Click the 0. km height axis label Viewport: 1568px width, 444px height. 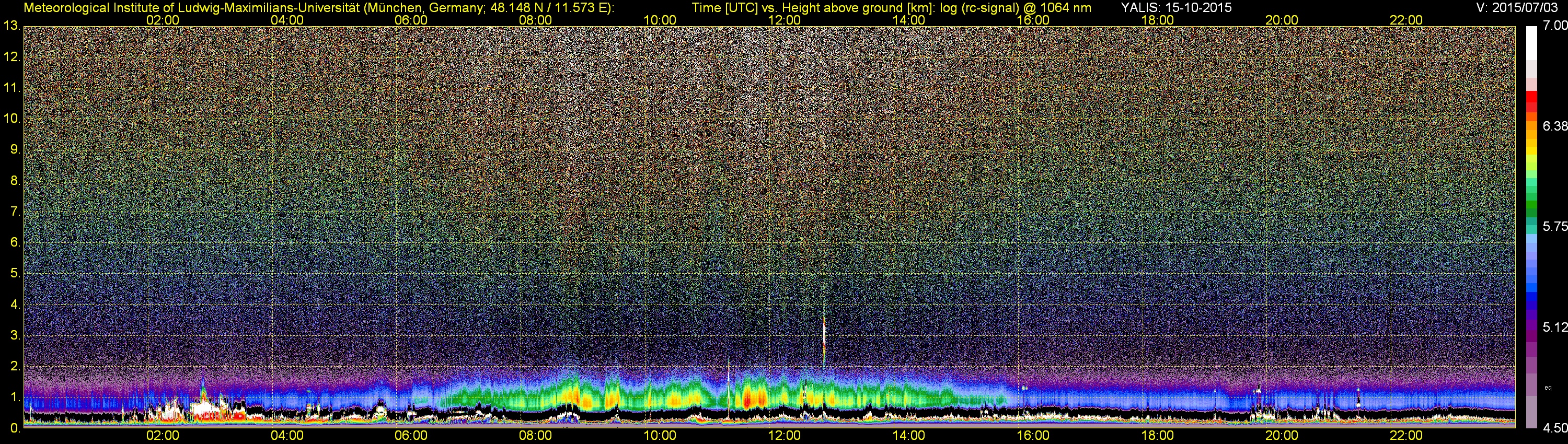(x=15, y=428)
